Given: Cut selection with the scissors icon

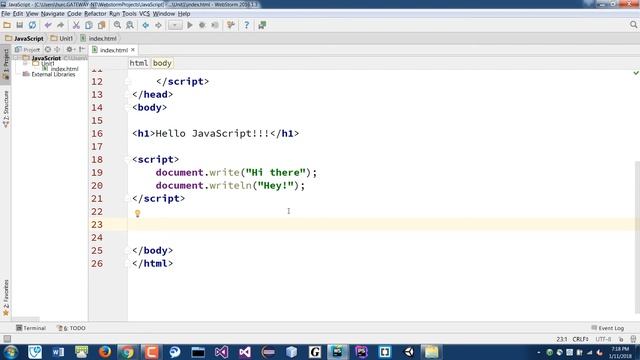Looking at the screenshot, I should point(76,25).
